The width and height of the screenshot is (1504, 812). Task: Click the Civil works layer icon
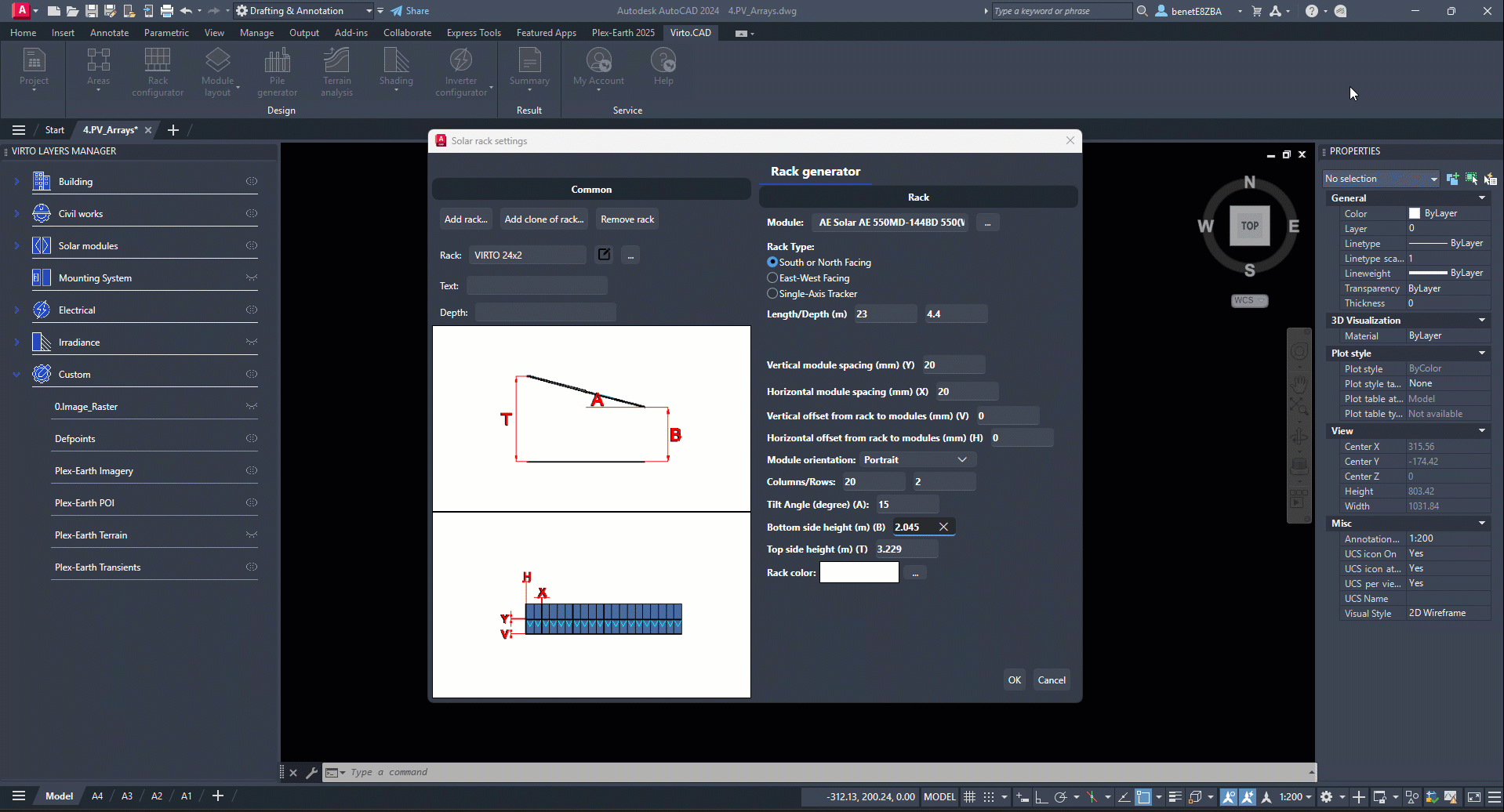tap(42, 213)
